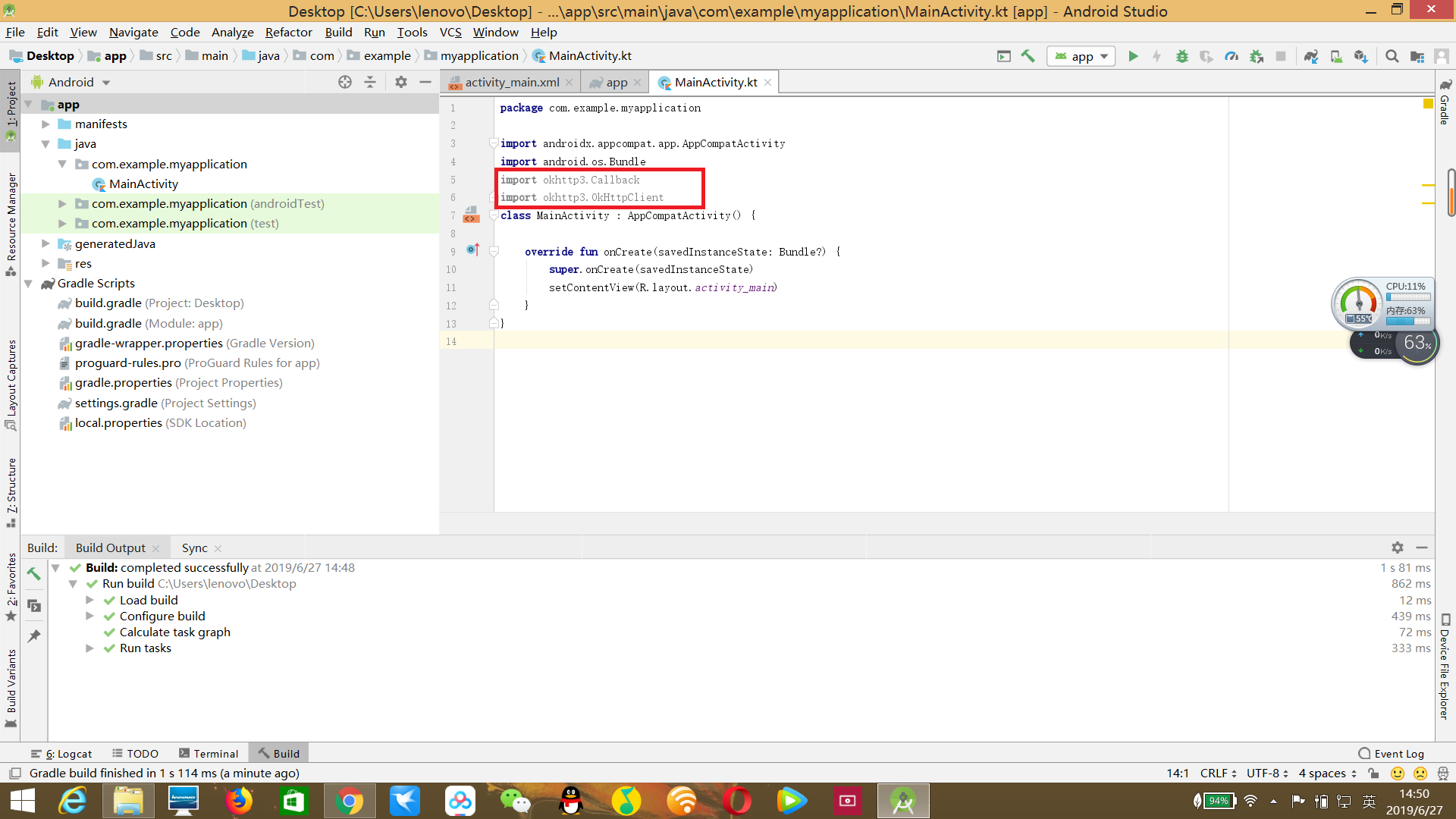The image size is (1456, 819).
Task: Toggle the Structure side tab
Action: click(x=11, y=493)
